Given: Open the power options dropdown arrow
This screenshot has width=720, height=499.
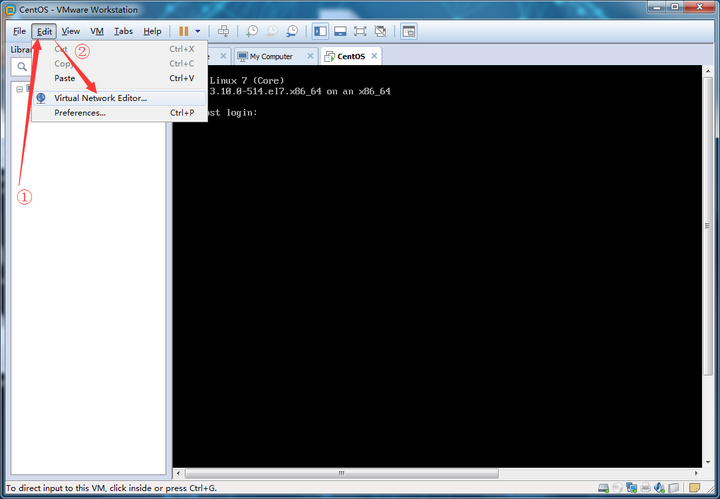Looking at the screenshot, I should pyautogui.click(x=198, y=31).
